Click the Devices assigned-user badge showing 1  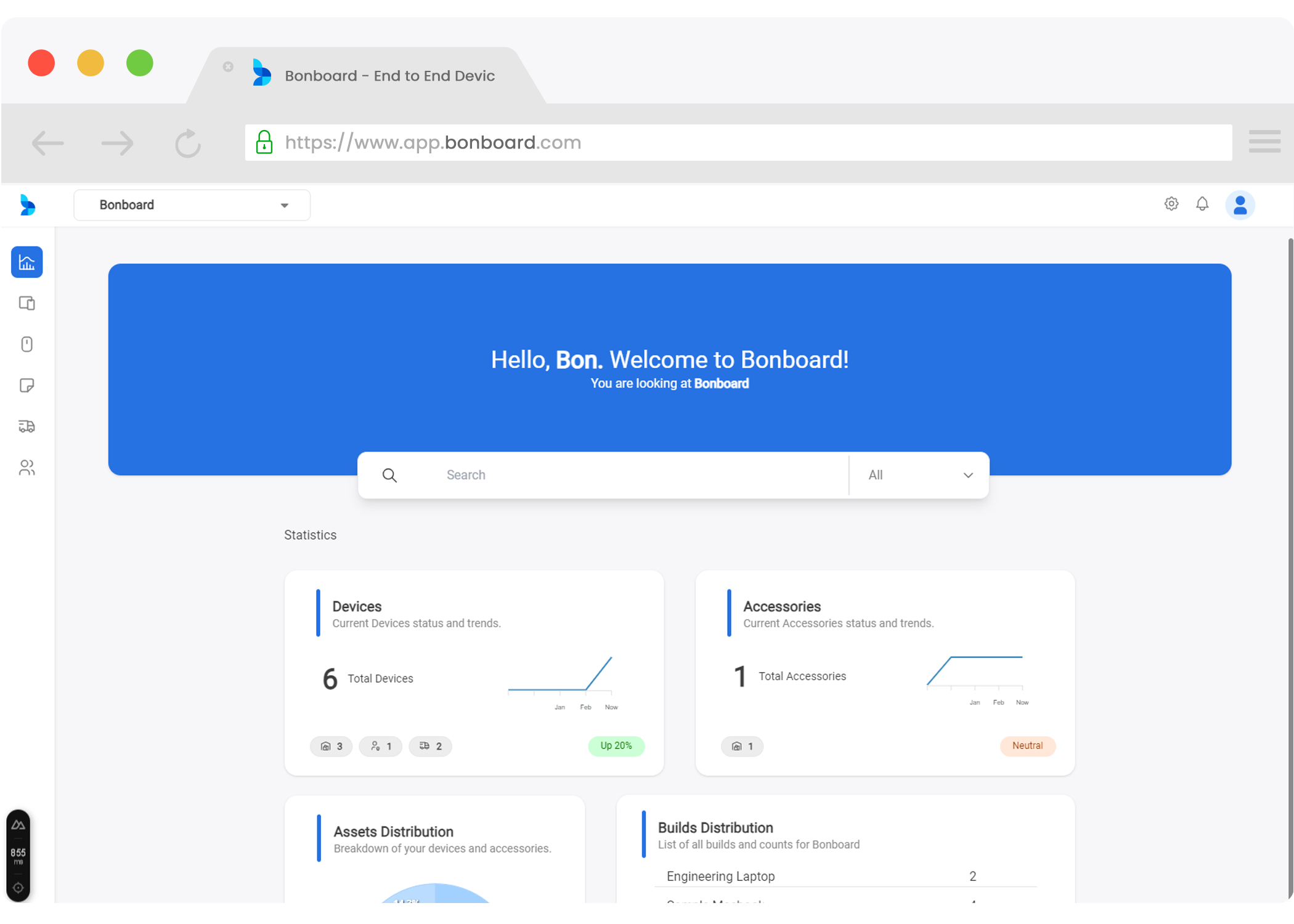(381, 746)
